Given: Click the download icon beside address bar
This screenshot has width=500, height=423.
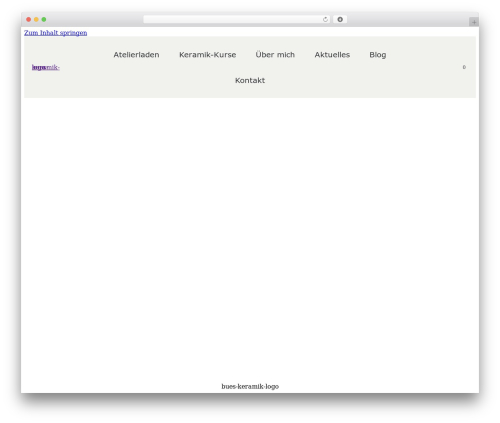Looking at the screenshot, I should pos(340,19).
